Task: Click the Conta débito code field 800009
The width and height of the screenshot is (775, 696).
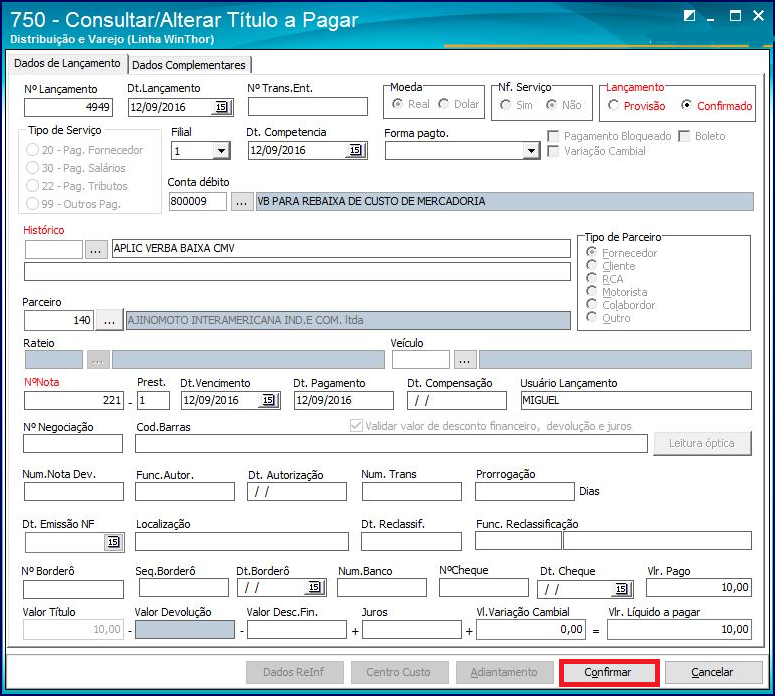Action: (198, 202)
